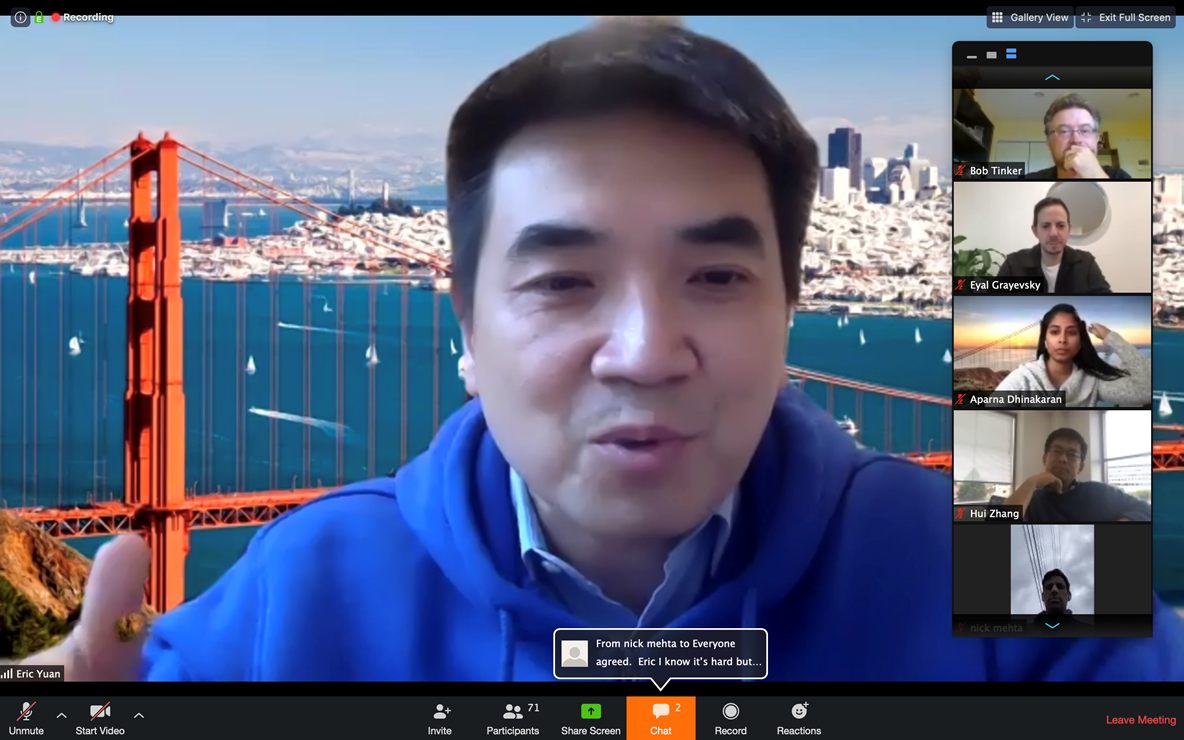This screenshot has width=1184, height=740.
Task: Open the Chat panel
Action: pos(661,718)
